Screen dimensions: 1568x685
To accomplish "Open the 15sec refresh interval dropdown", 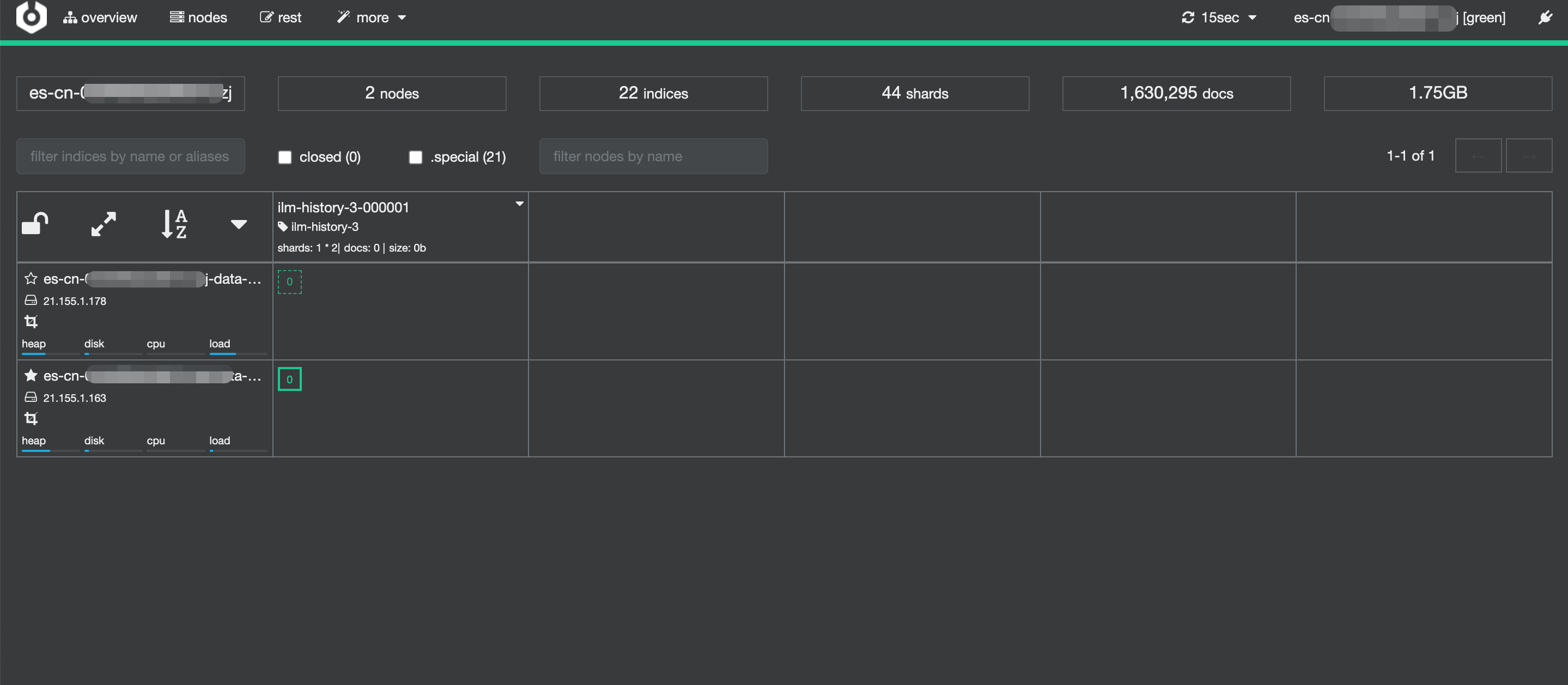I will point(1219,17).
